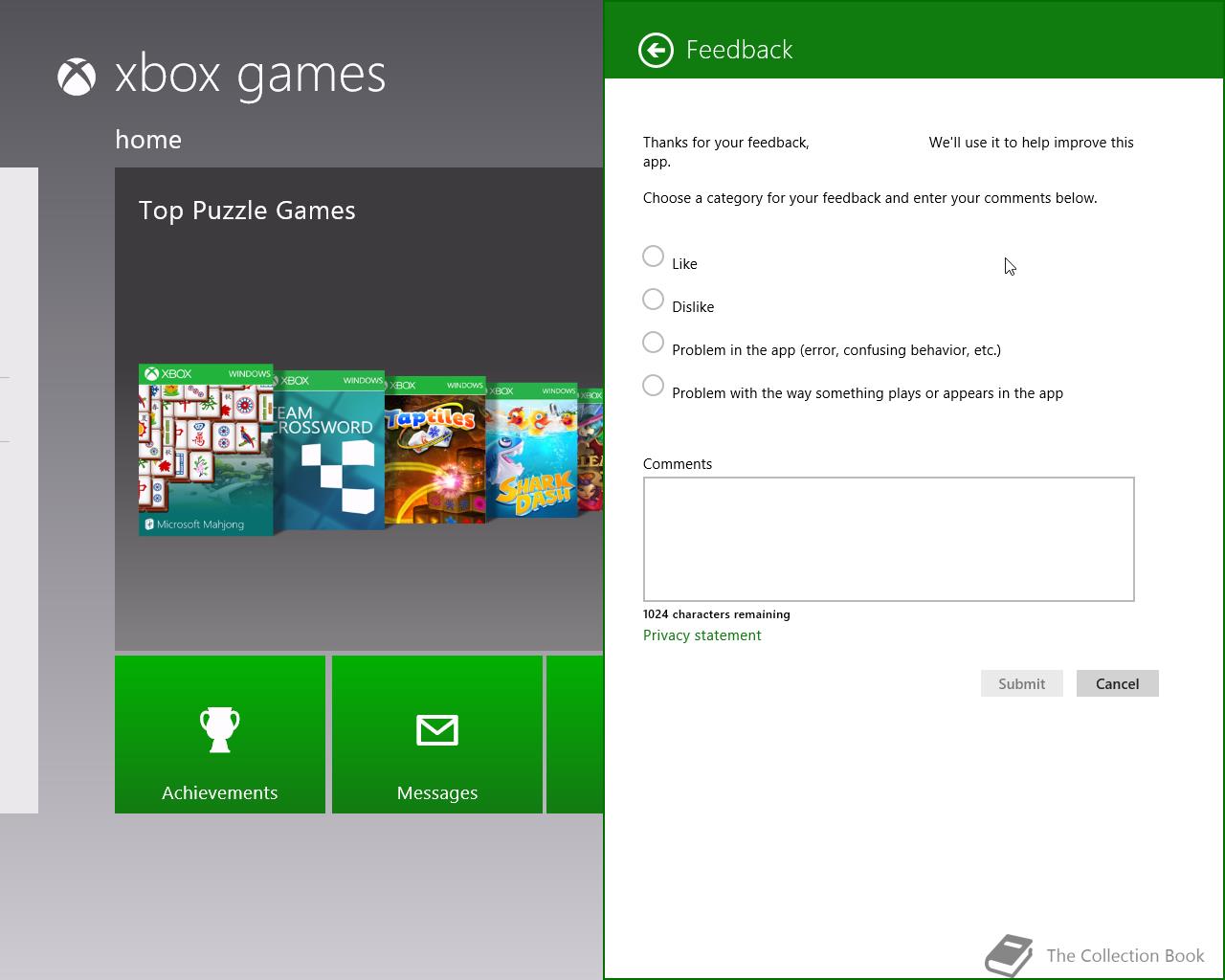Click the Submit button
The width and height of the screenshot is (1225, 980).
1022,683
